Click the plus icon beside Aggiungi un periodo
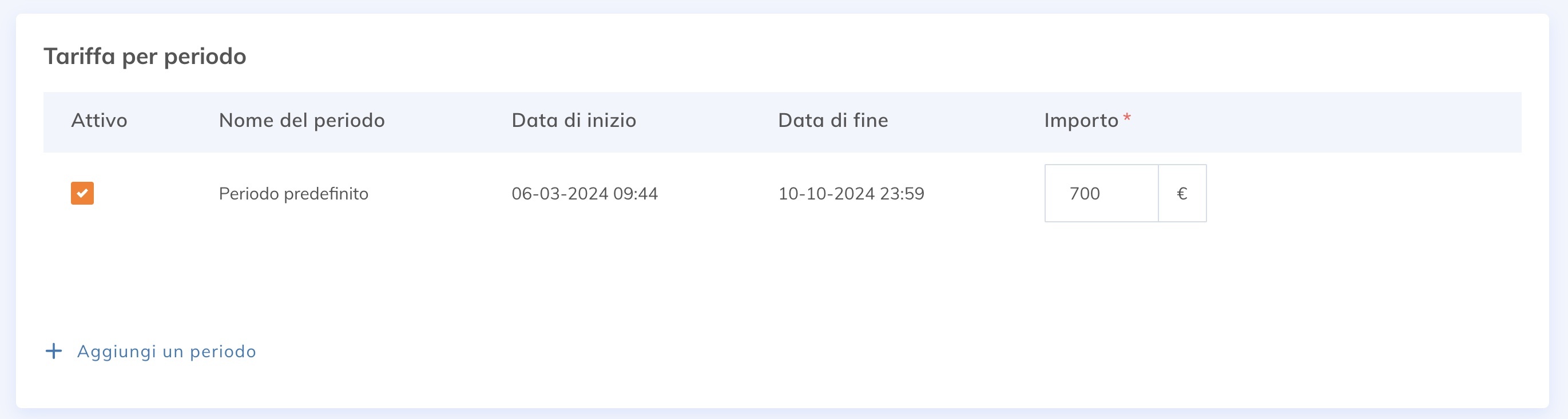Screen dimensions: 1568x419 click(x=54, y=351)
